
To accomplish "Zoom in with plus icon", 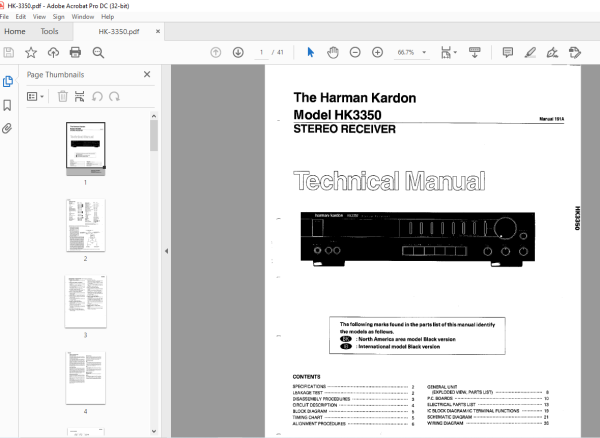I will click(377, 52).
